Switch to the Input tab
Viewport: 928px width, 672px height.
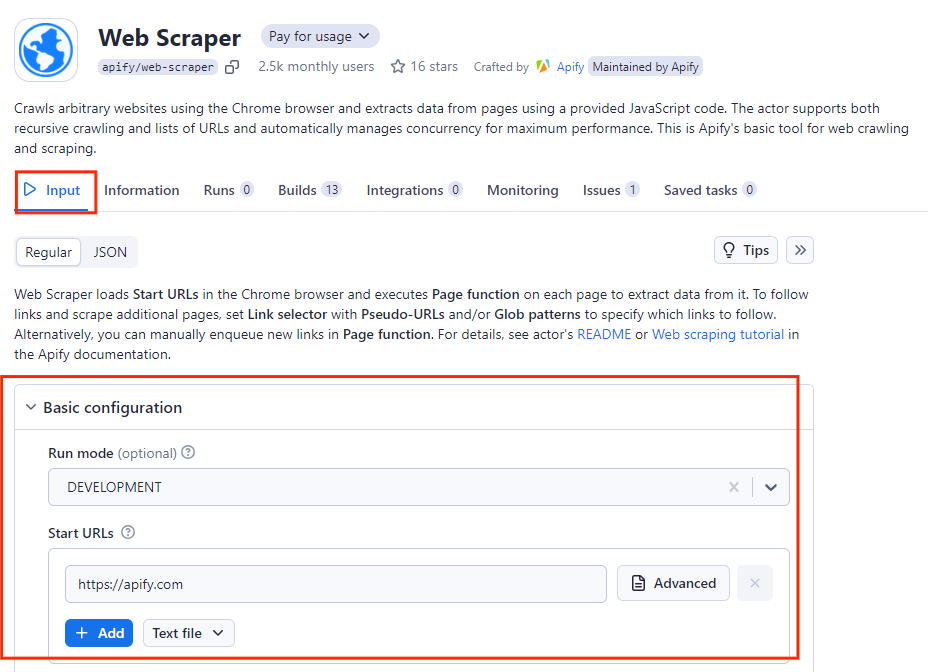coord(52,190)
